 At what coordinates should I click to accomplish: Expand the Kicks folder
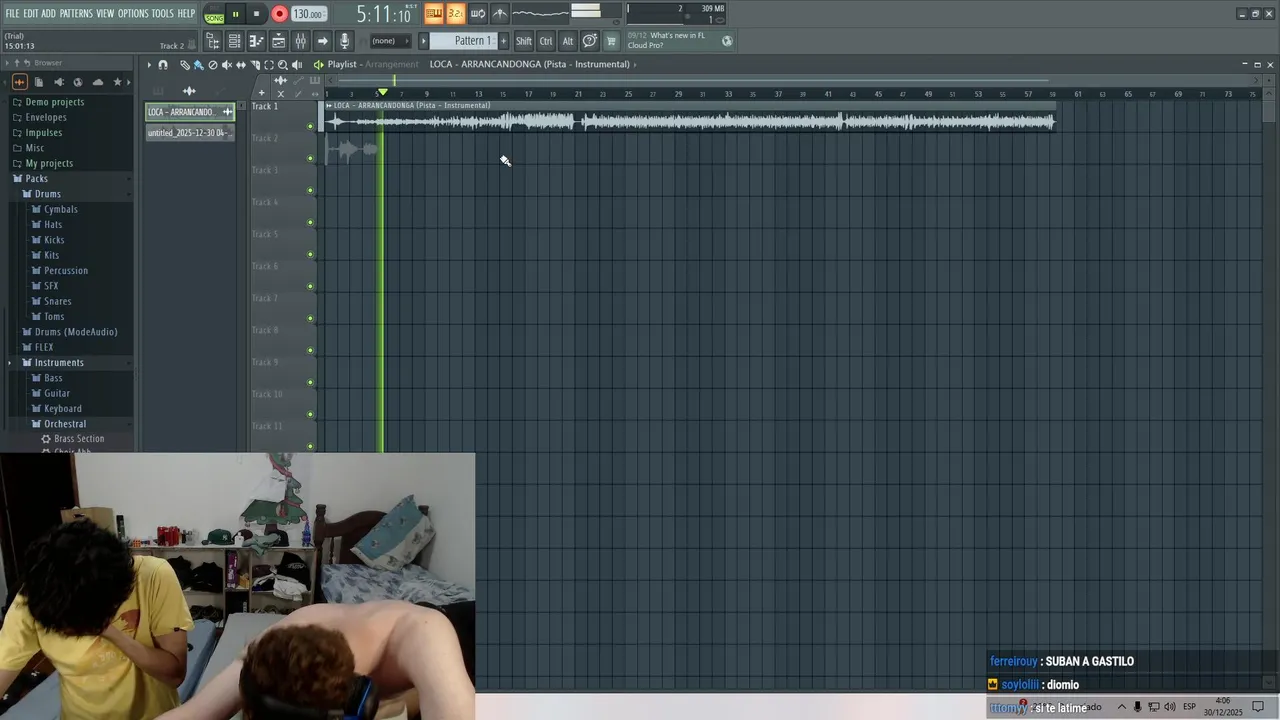coord(54,240)
